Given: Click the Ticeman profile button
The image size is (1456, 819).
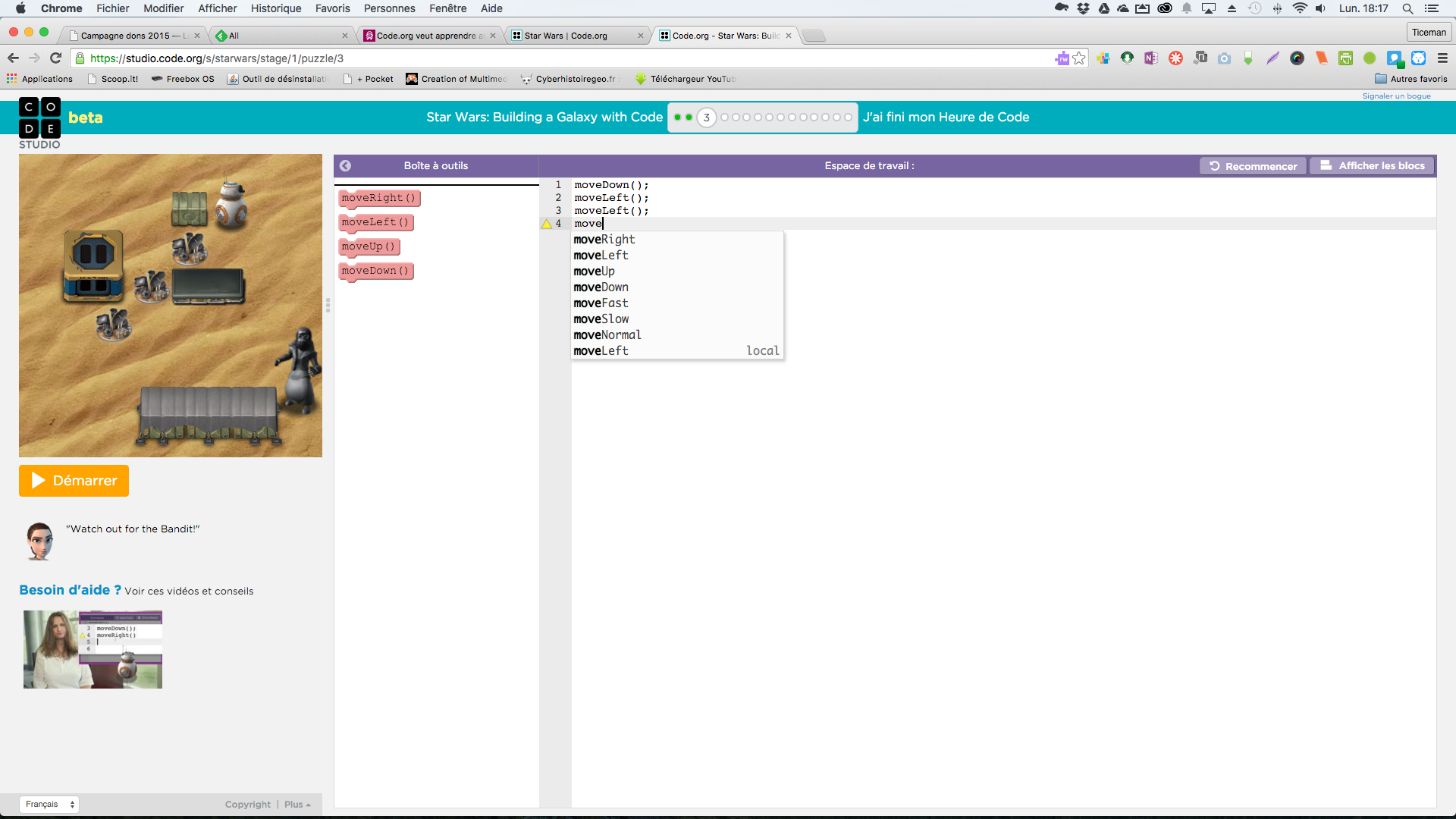Looking at the screenshot, I should tap(1429, 33).
